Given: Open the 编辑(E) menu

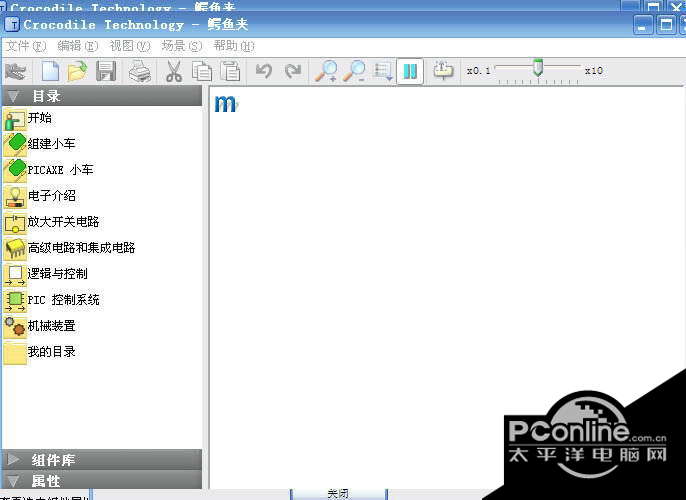Looking at the screenshot, I should pyautogui.click(x=77, y=46).
